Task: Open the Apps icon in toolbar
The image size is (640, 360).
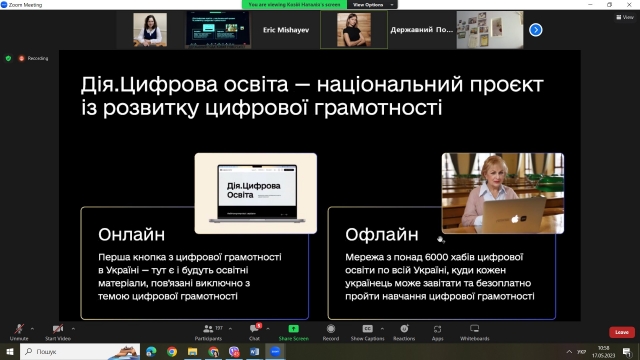Action: [437, 332]
